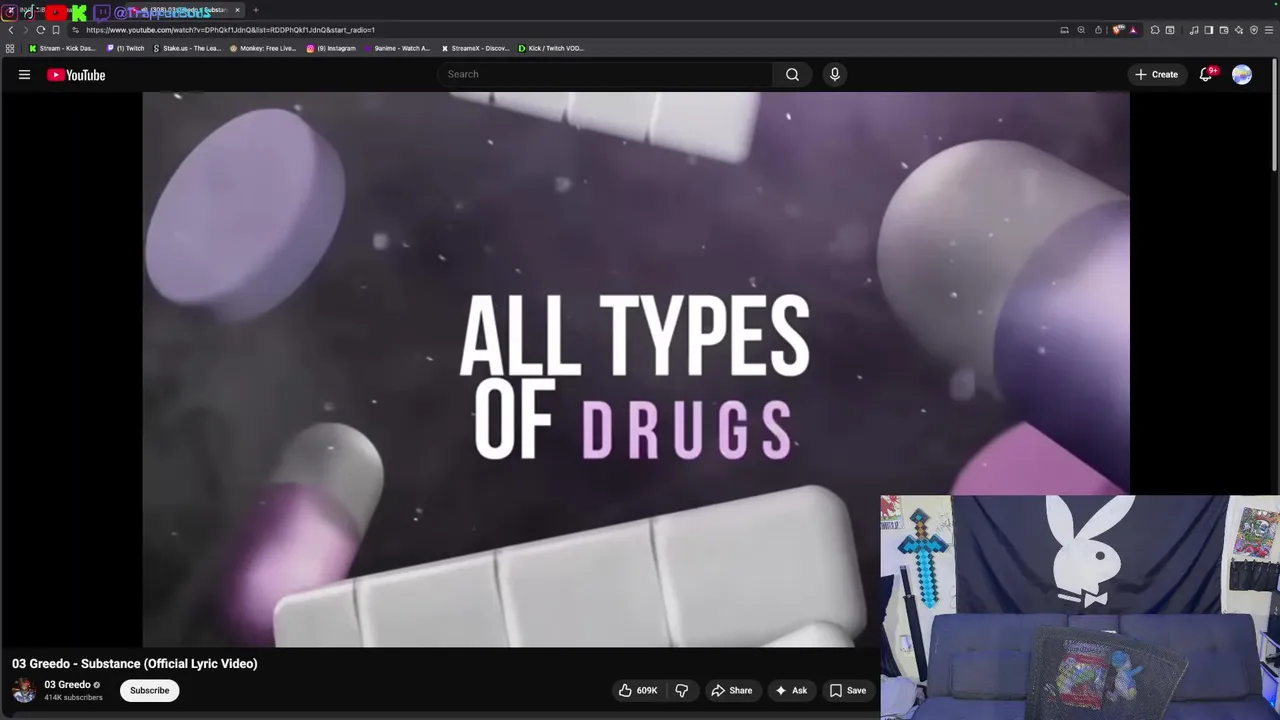Share the Substance video
This screenshot has width=1280, height=720.
coord(731,690)
